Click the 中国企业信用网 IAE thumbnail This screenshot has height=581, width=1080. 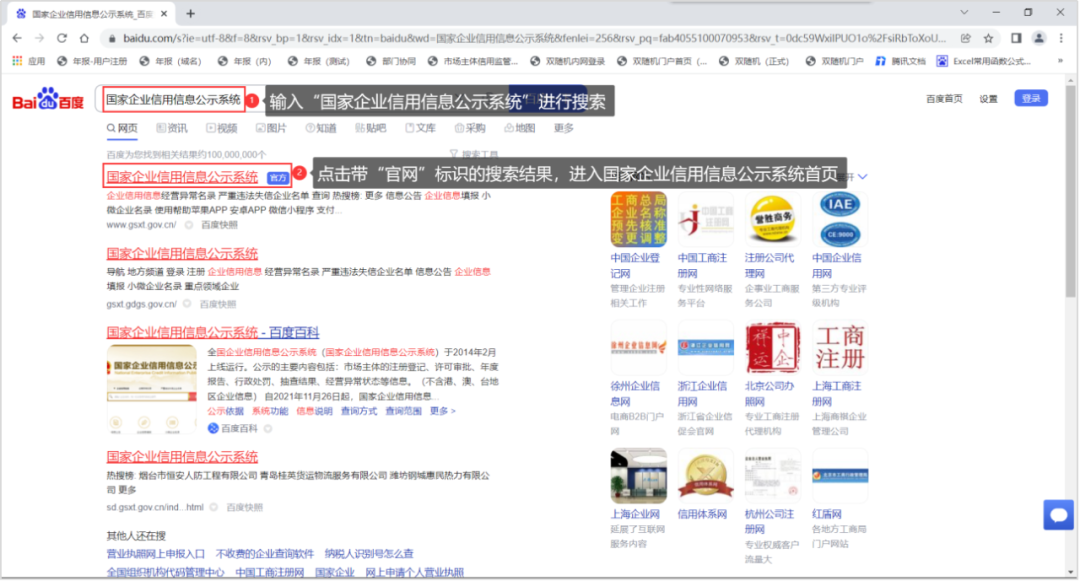[x=840, y=219]
